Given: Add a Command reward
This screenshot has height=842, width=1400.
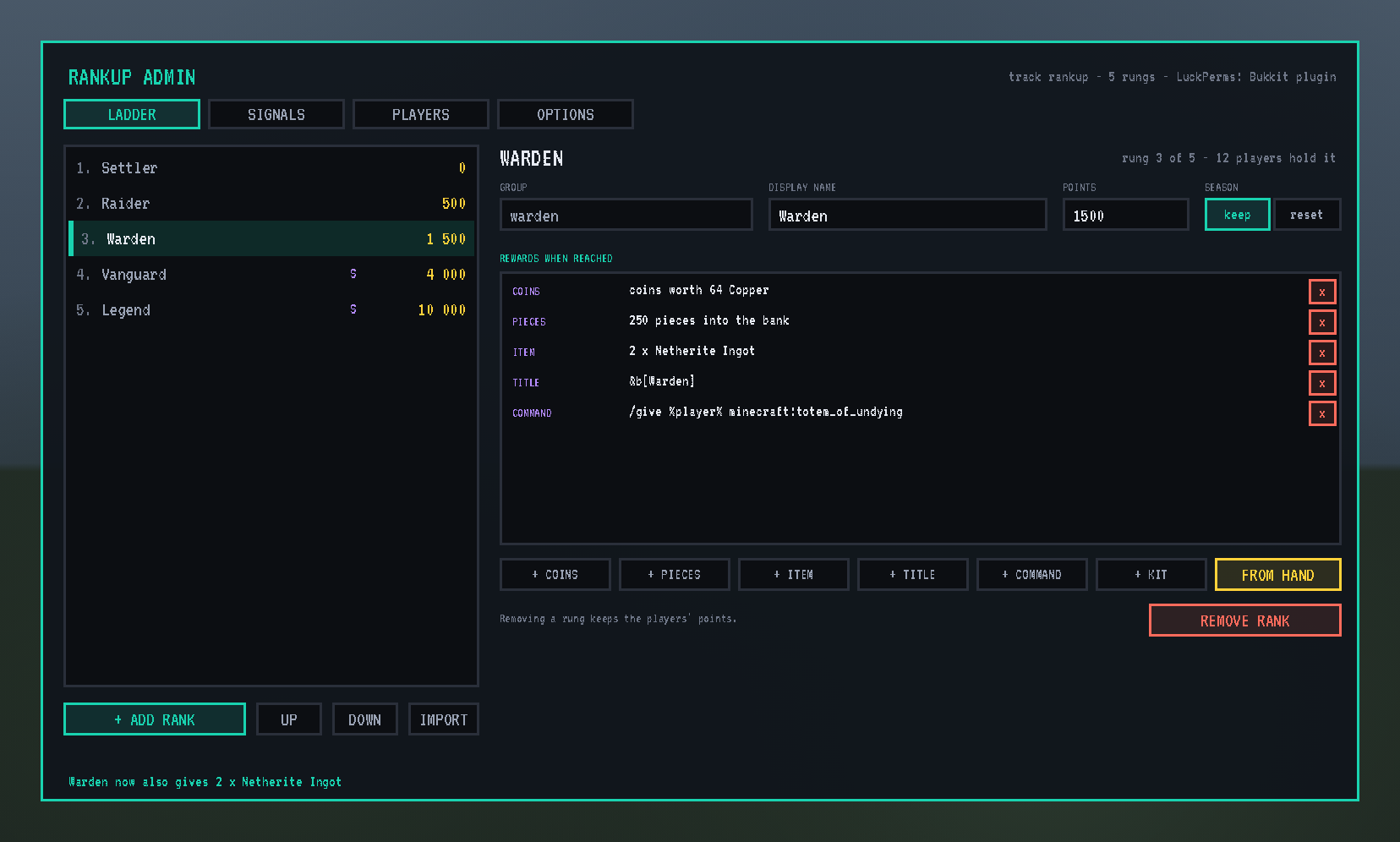Looking at the screenshot, I should (1032, 575).
